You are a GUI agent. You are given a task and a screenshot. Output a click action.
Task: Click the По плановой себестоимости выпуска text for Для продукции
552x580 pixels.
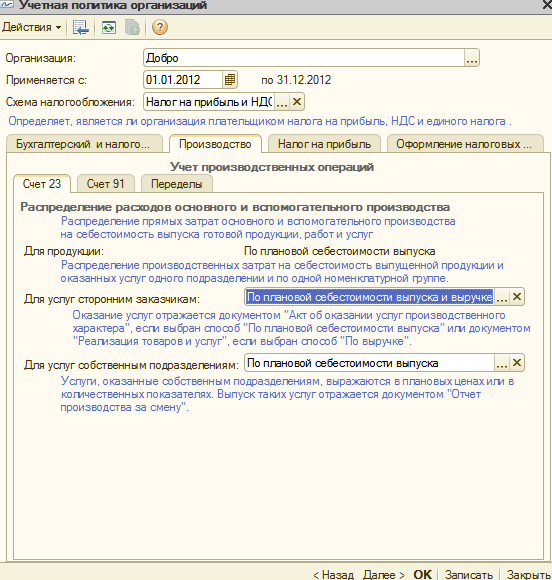tap(339, 251)
